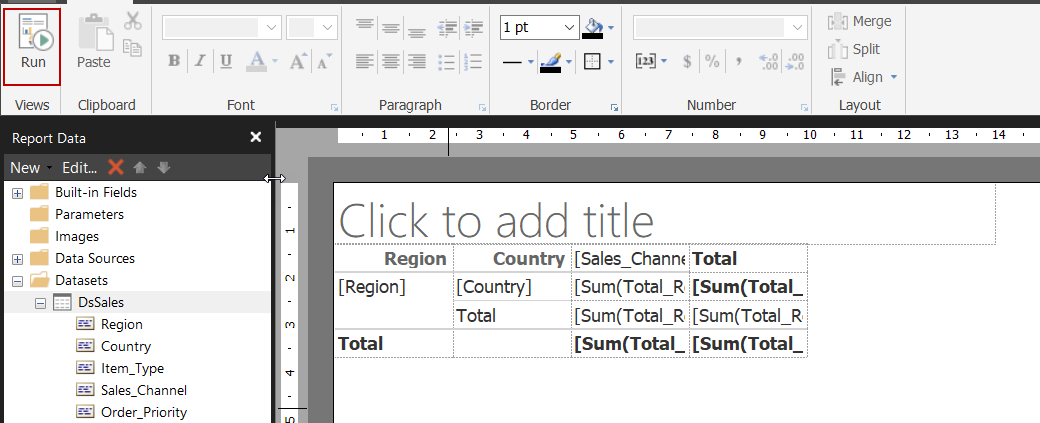
Task: Collapse the Datasets folder
Action: tap(17, 281)
